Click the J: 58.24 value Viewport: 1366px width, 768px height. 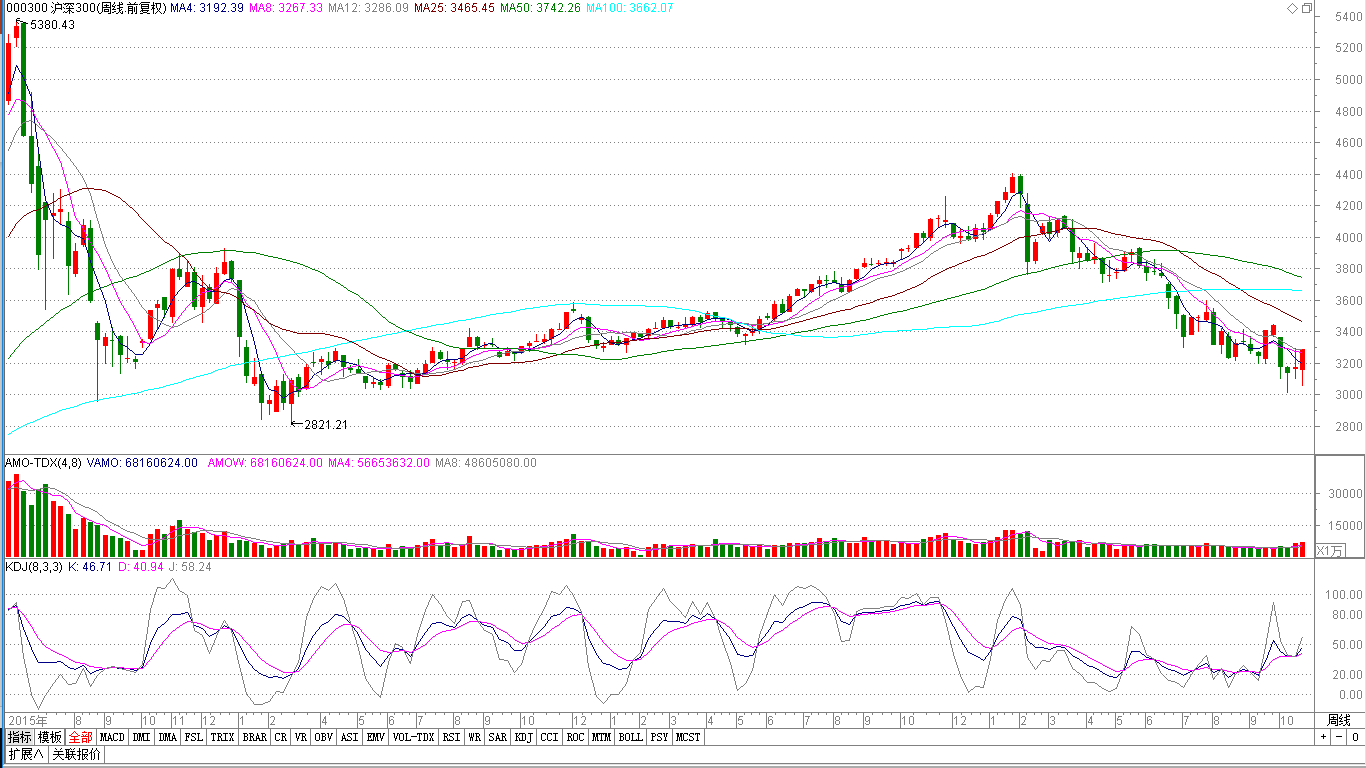pyautogui.click(x=189, y=566)
